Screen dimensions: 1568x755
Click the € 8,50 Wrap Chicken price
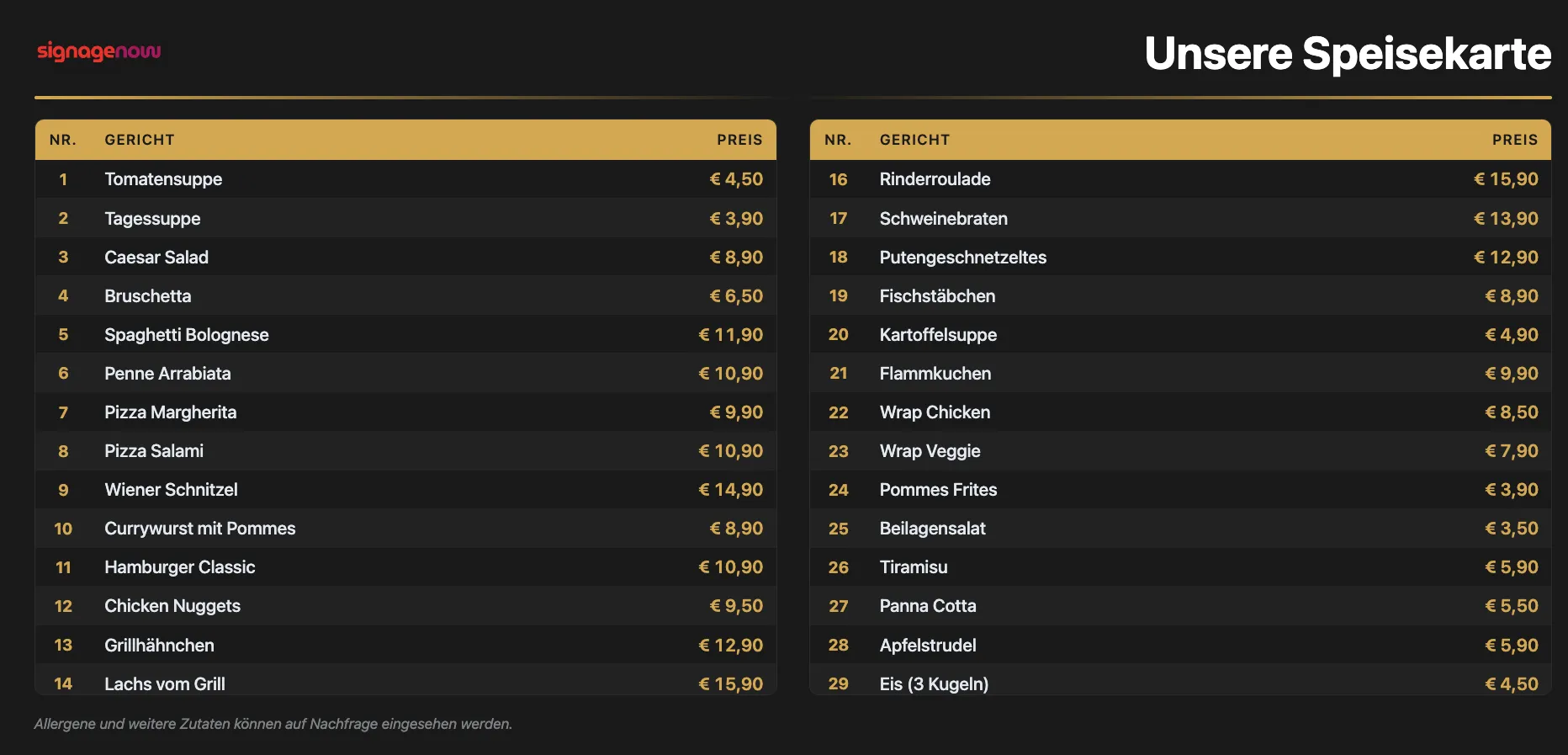[1512, 412]
